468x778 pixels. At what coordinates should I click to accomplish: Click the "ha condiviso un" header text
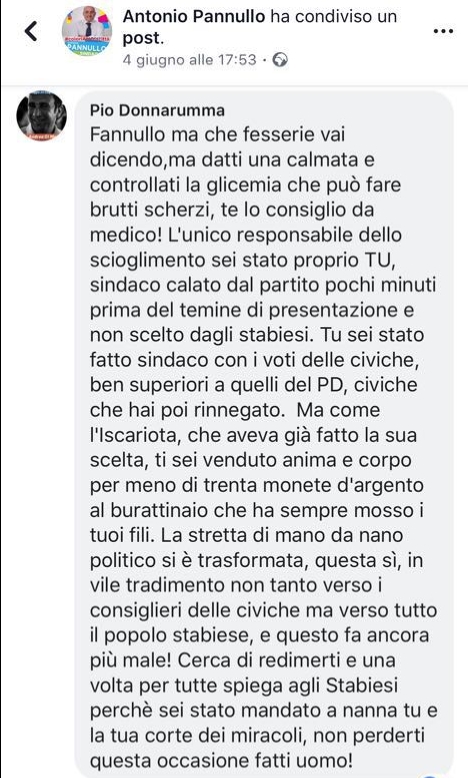coord(334,16)
